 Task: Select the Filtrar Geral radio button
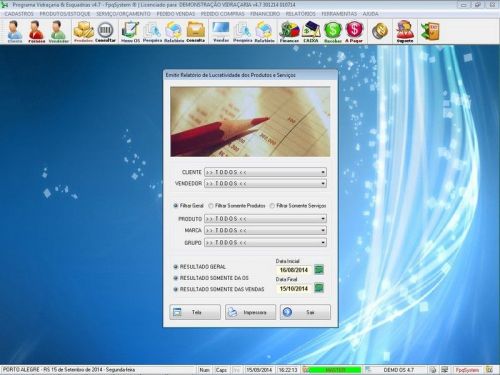[x=175, y=206]
